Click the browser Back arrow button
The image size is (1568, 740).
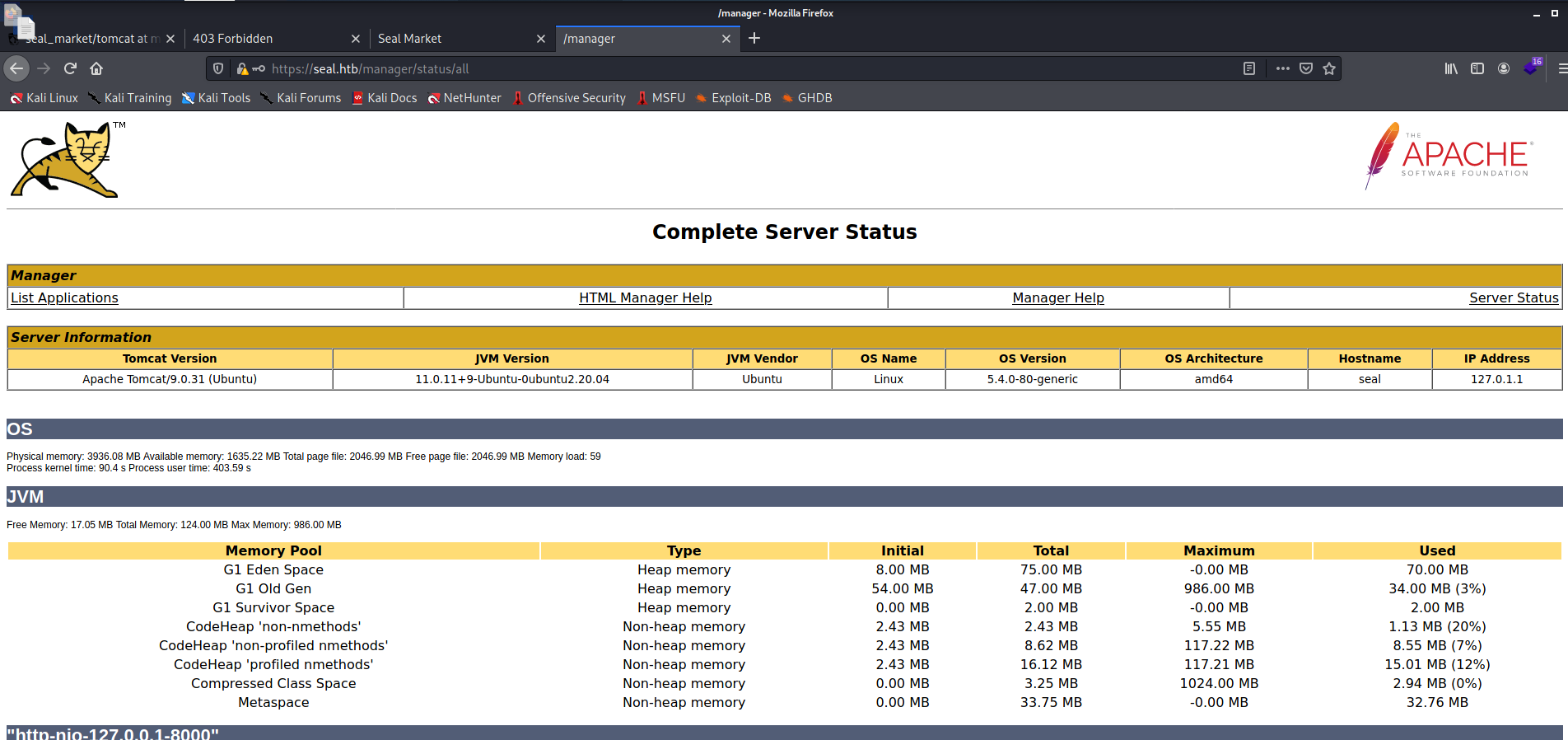(x=16, y=68)
